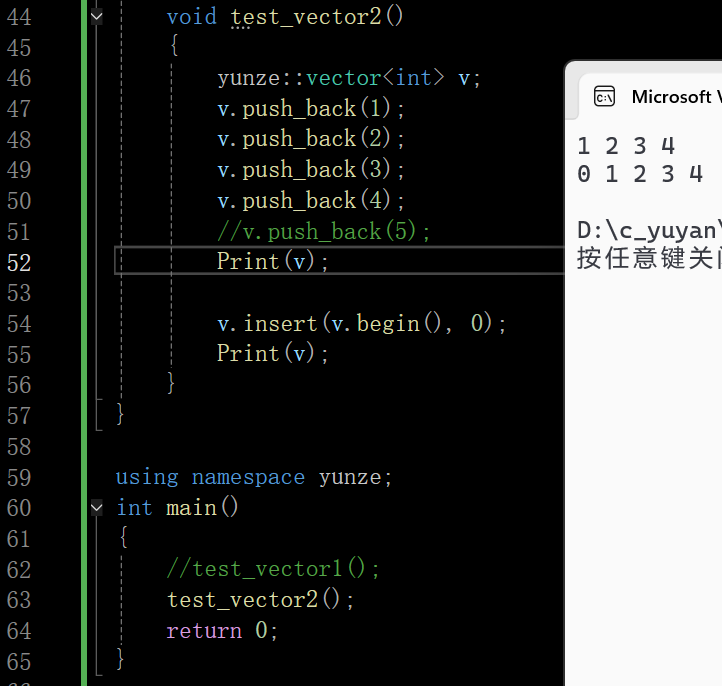Click the test_vector2() call in main

[260, 600]
